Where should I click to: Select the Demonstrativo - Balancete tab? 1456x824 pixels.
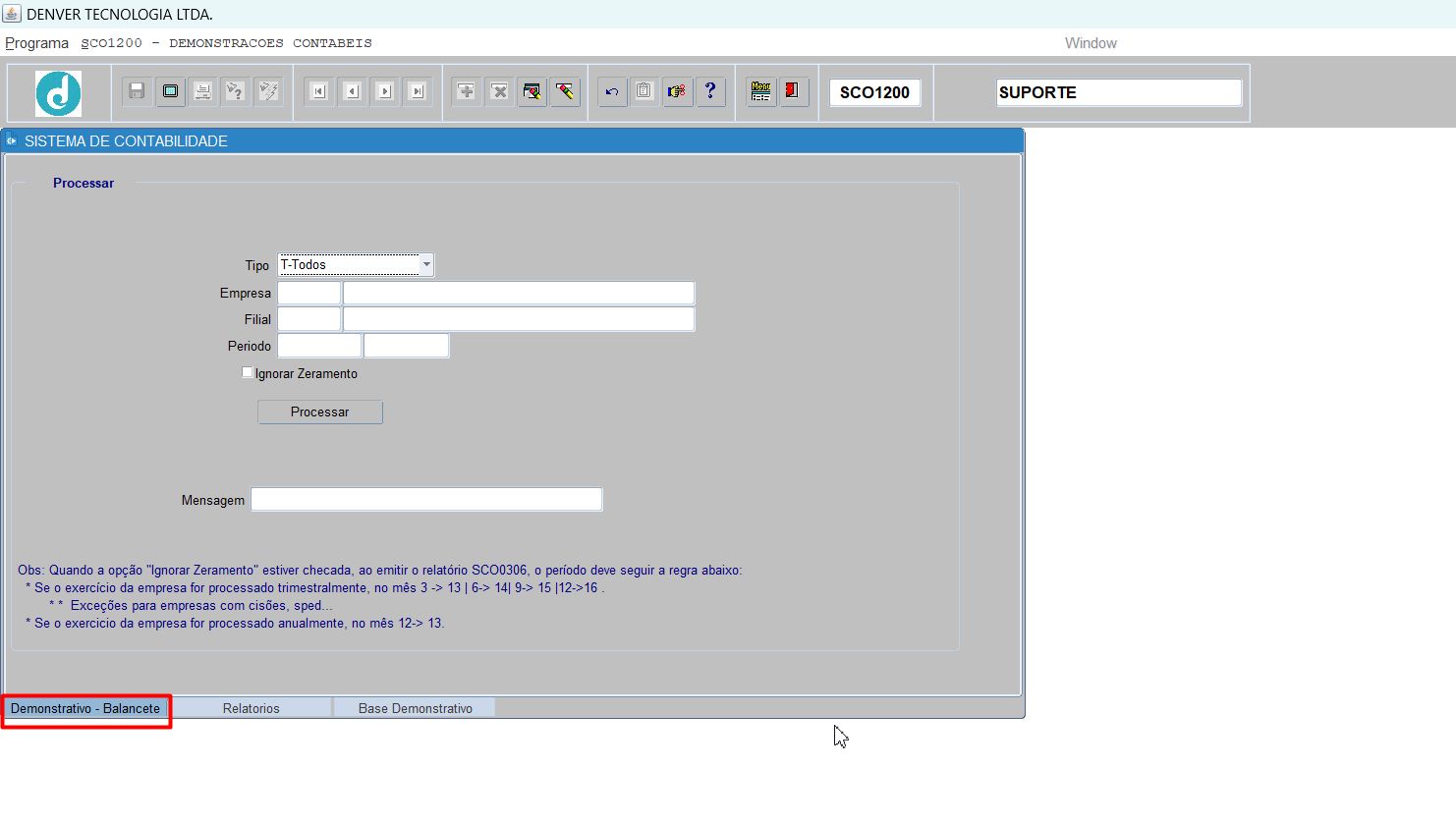click(x=85, y=708)
